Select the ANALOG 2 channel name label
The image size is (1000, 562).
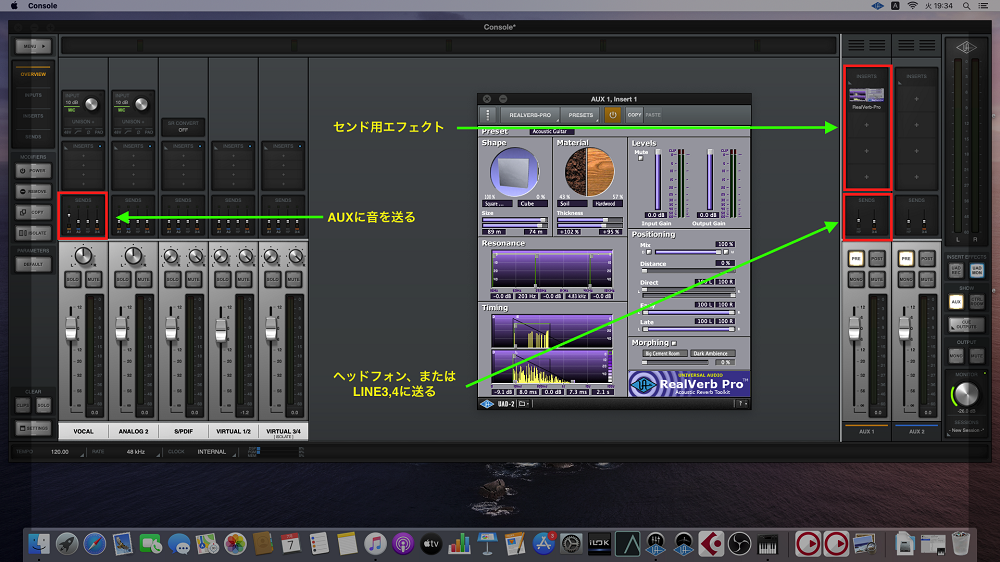pyautogui.click(x=133, y=431)
